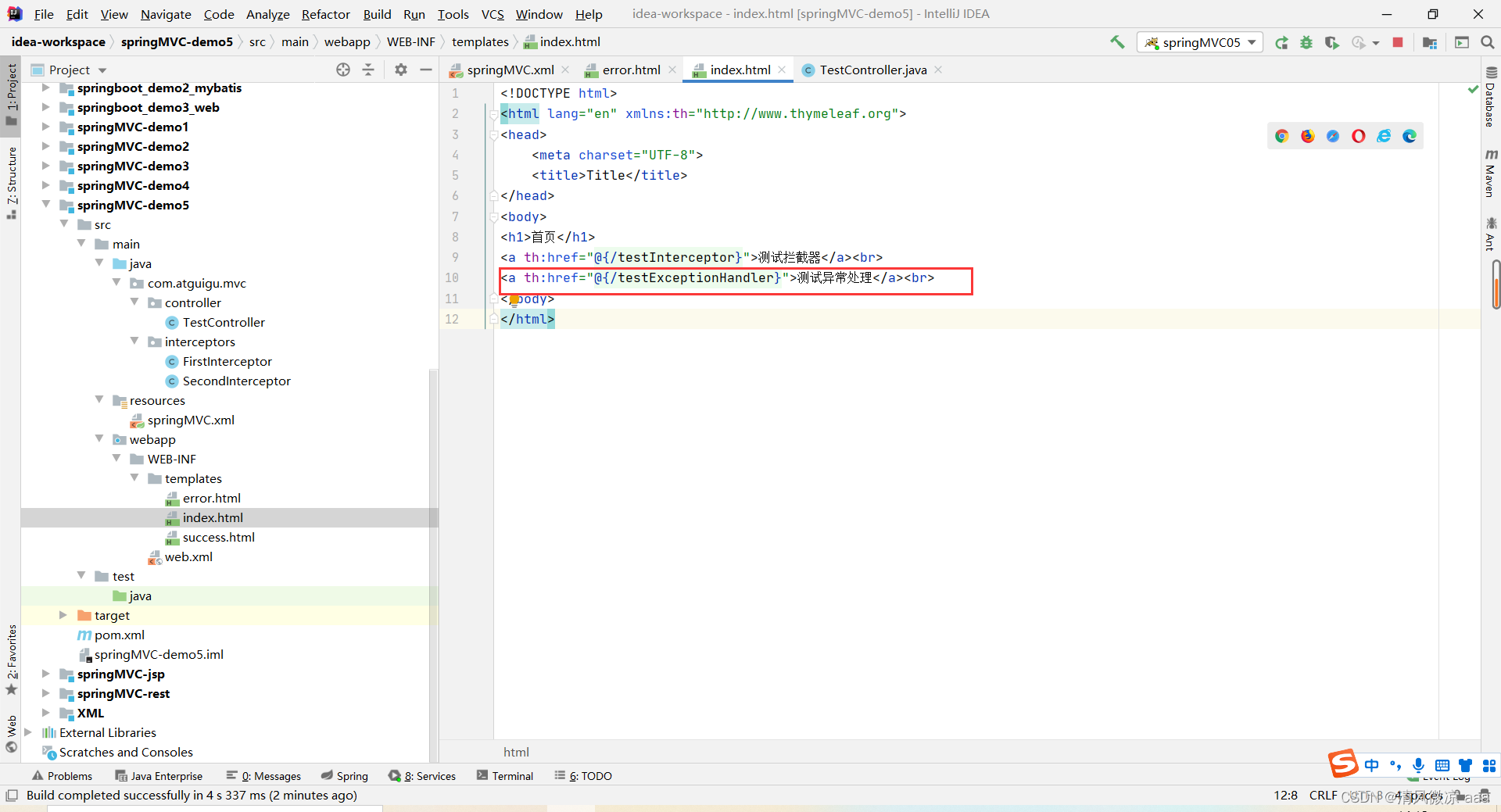The width and height of the screenshot is (1501, 812).
Task: Locate current file in Project tree
Action: point(343,70)
